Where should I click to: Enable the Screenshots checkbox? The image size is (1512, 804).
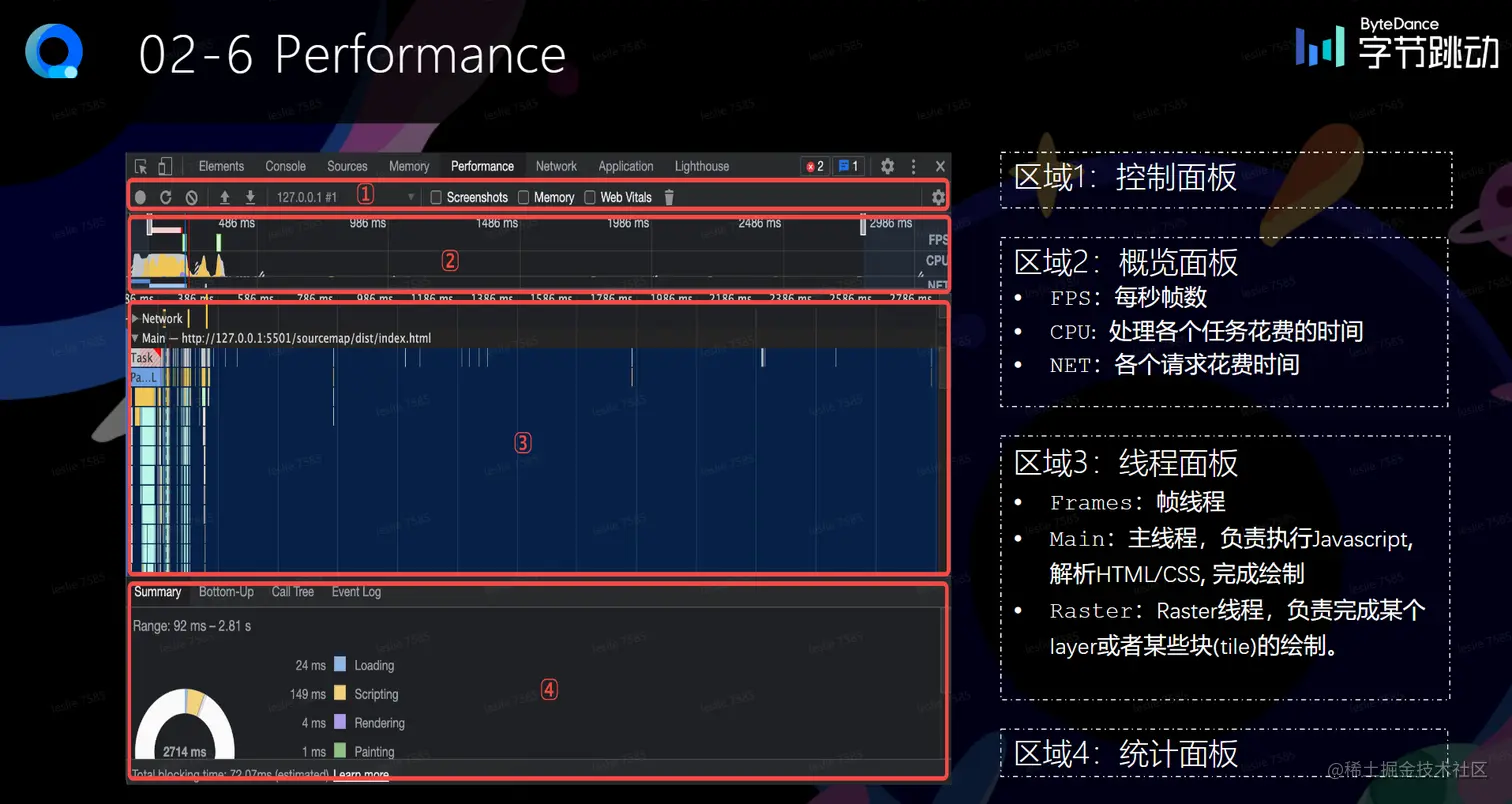(x=436, y=198)
